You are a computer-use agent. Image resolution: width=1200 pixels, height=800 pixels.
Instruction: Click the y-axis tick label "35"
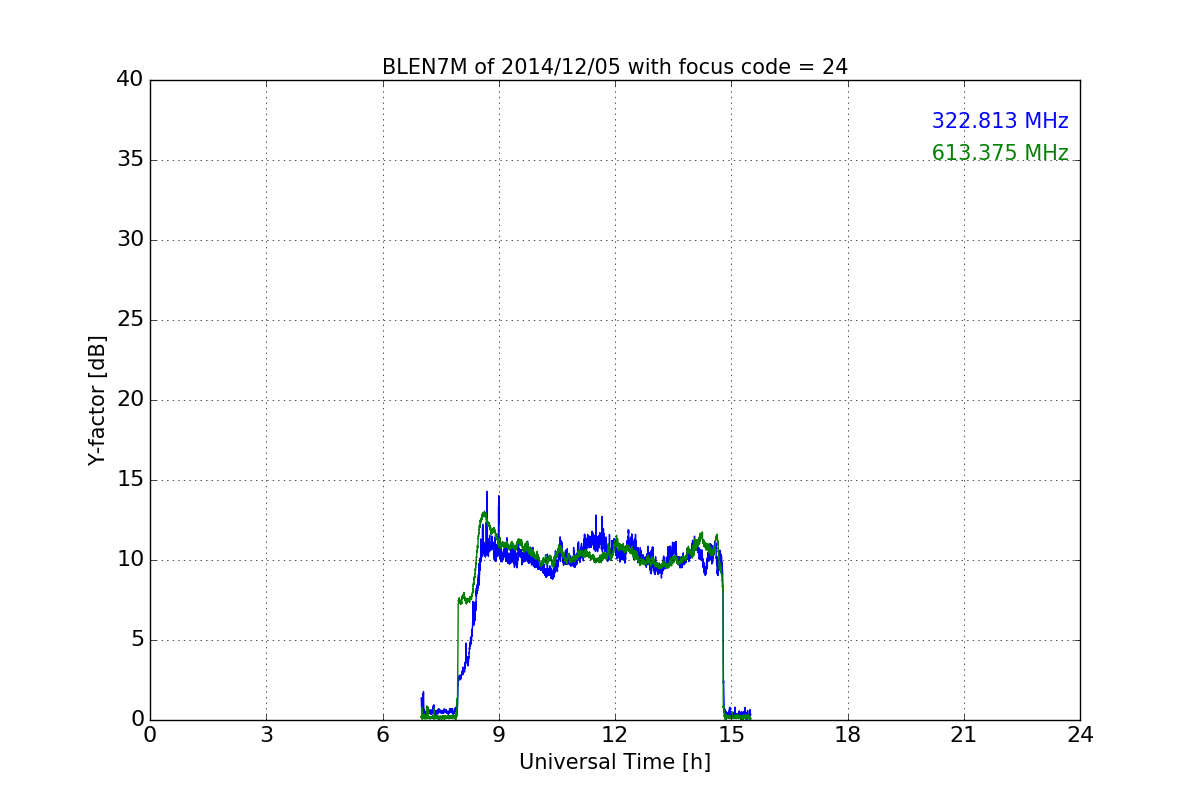click(130, 160)
